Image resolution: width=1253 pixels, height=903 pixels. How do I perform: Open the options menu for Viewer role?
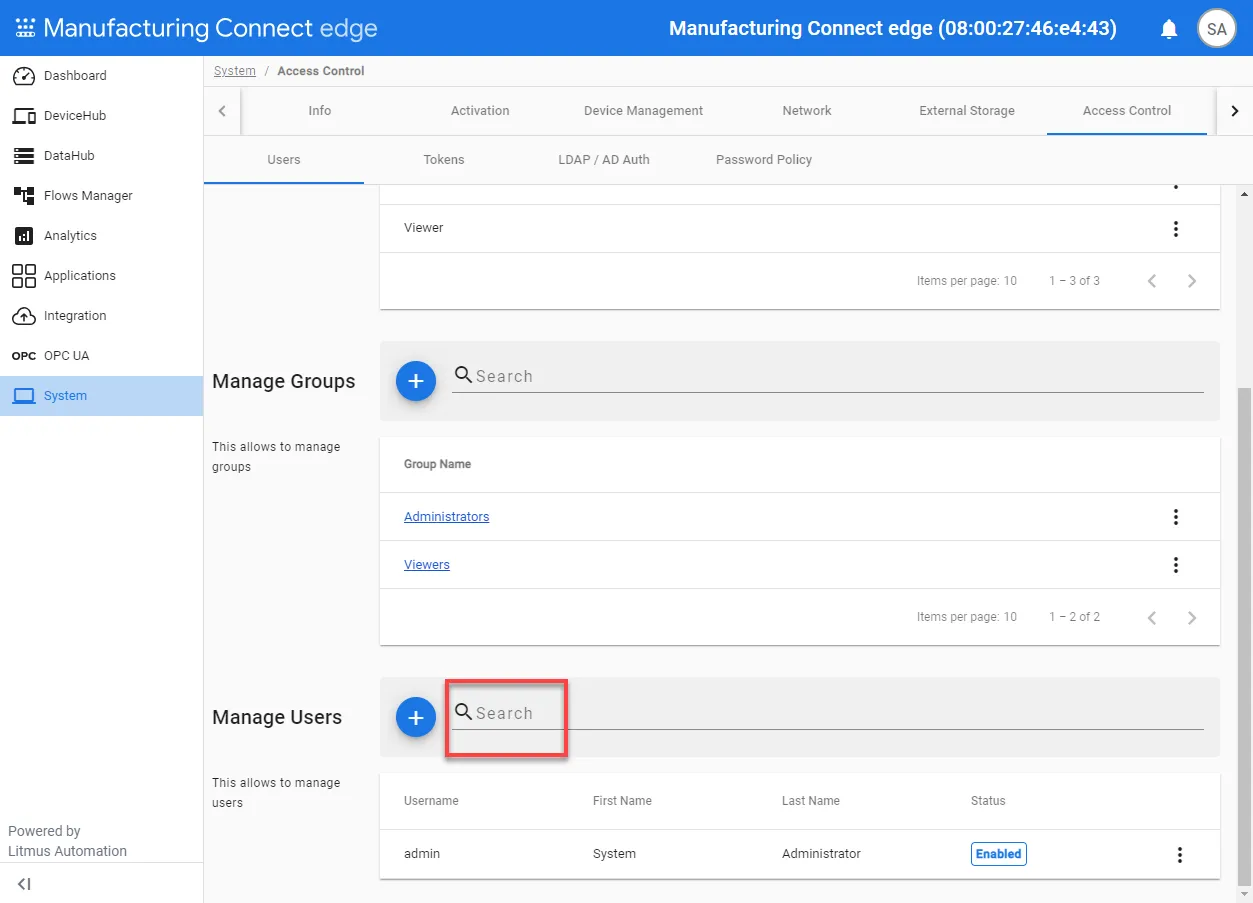click(1176, 229)
